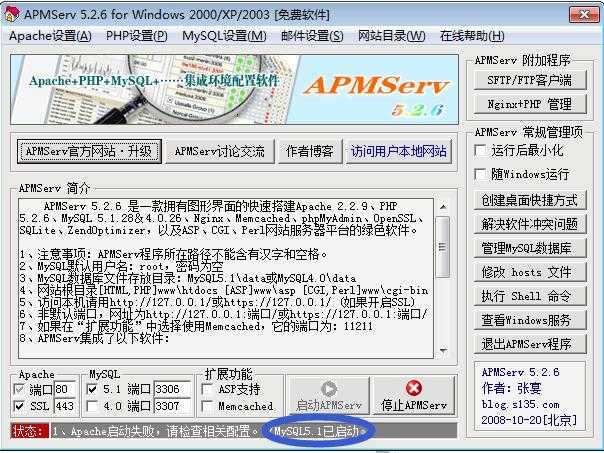
Task: Open the Apache设置(A) menu
Action: pyautogui.click(x=50, y=36)
